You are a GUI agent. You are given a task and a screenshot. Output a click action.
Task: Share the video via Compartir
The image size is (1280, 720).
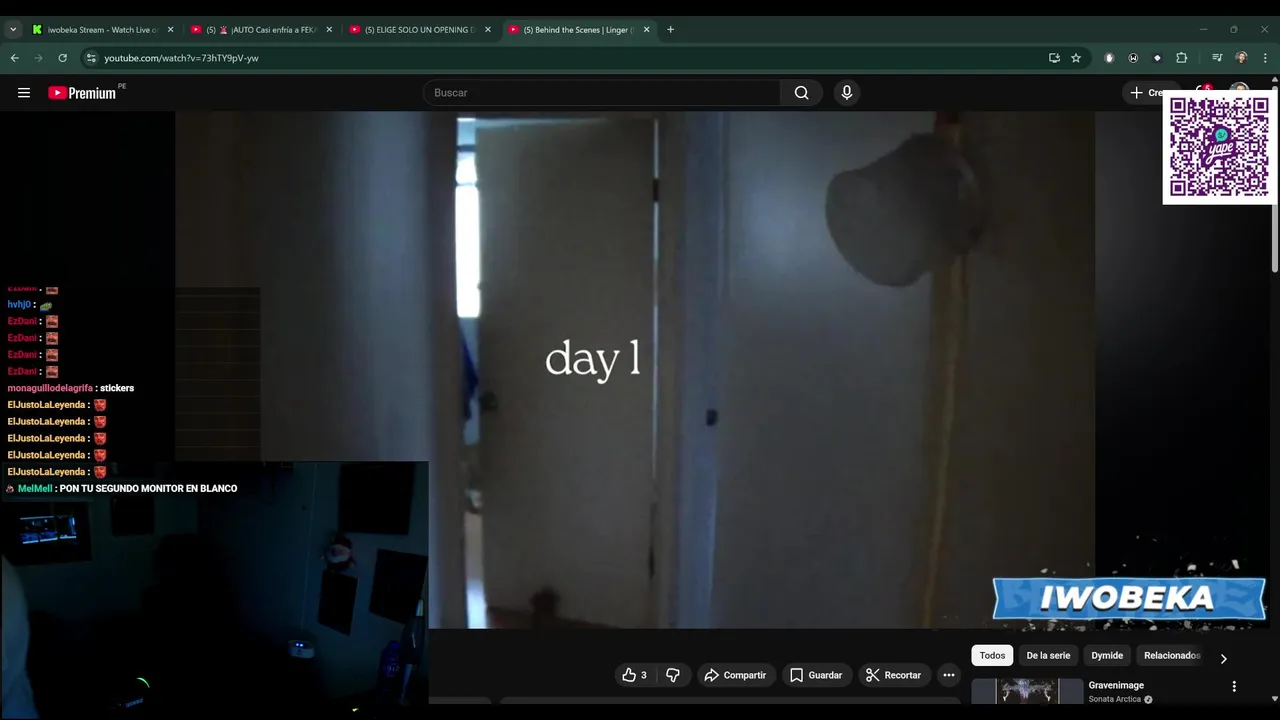(x=735, y=675)
